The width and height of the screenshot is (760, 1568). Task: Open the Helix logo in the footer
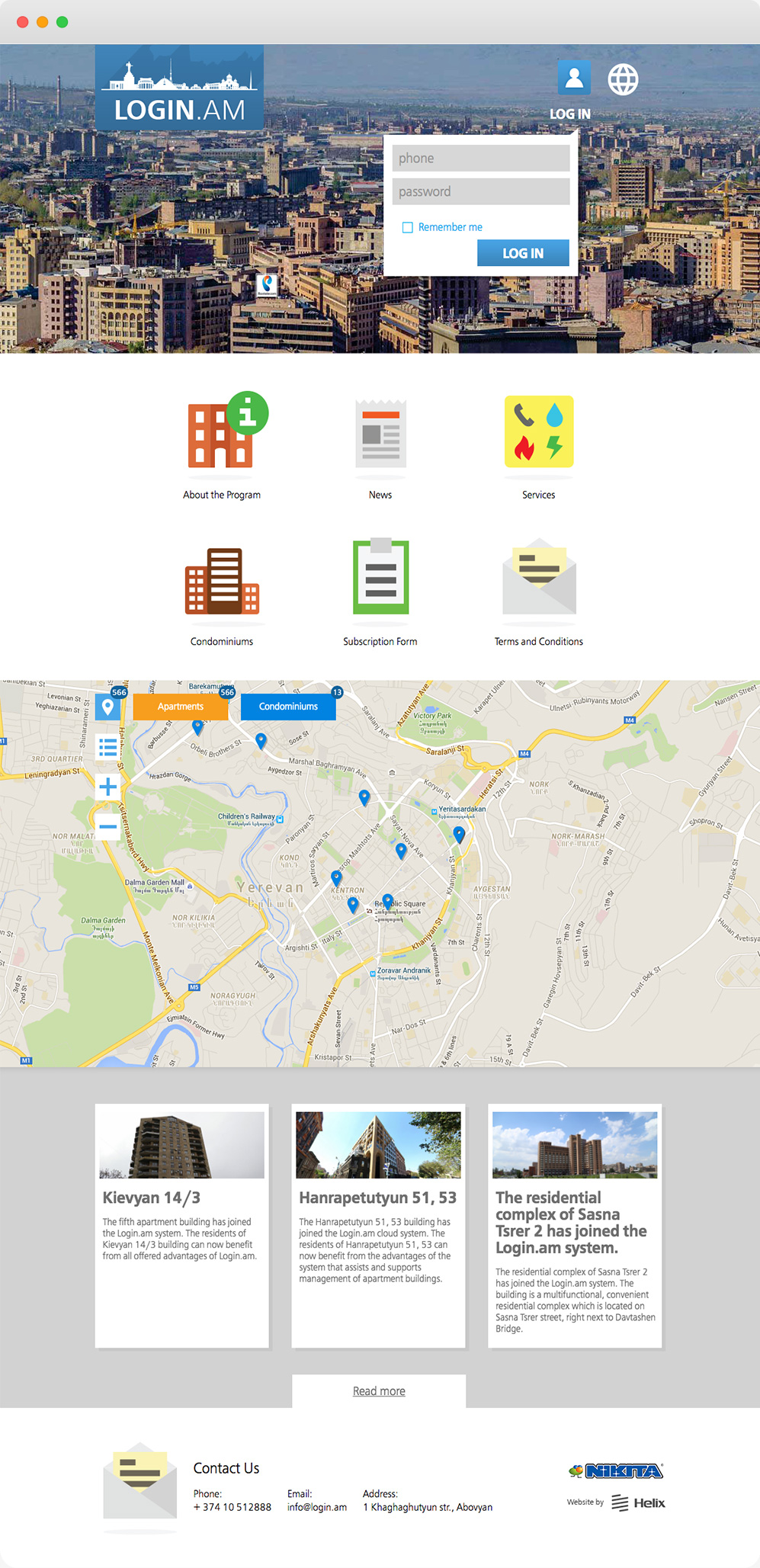(x=638, y=1502)
